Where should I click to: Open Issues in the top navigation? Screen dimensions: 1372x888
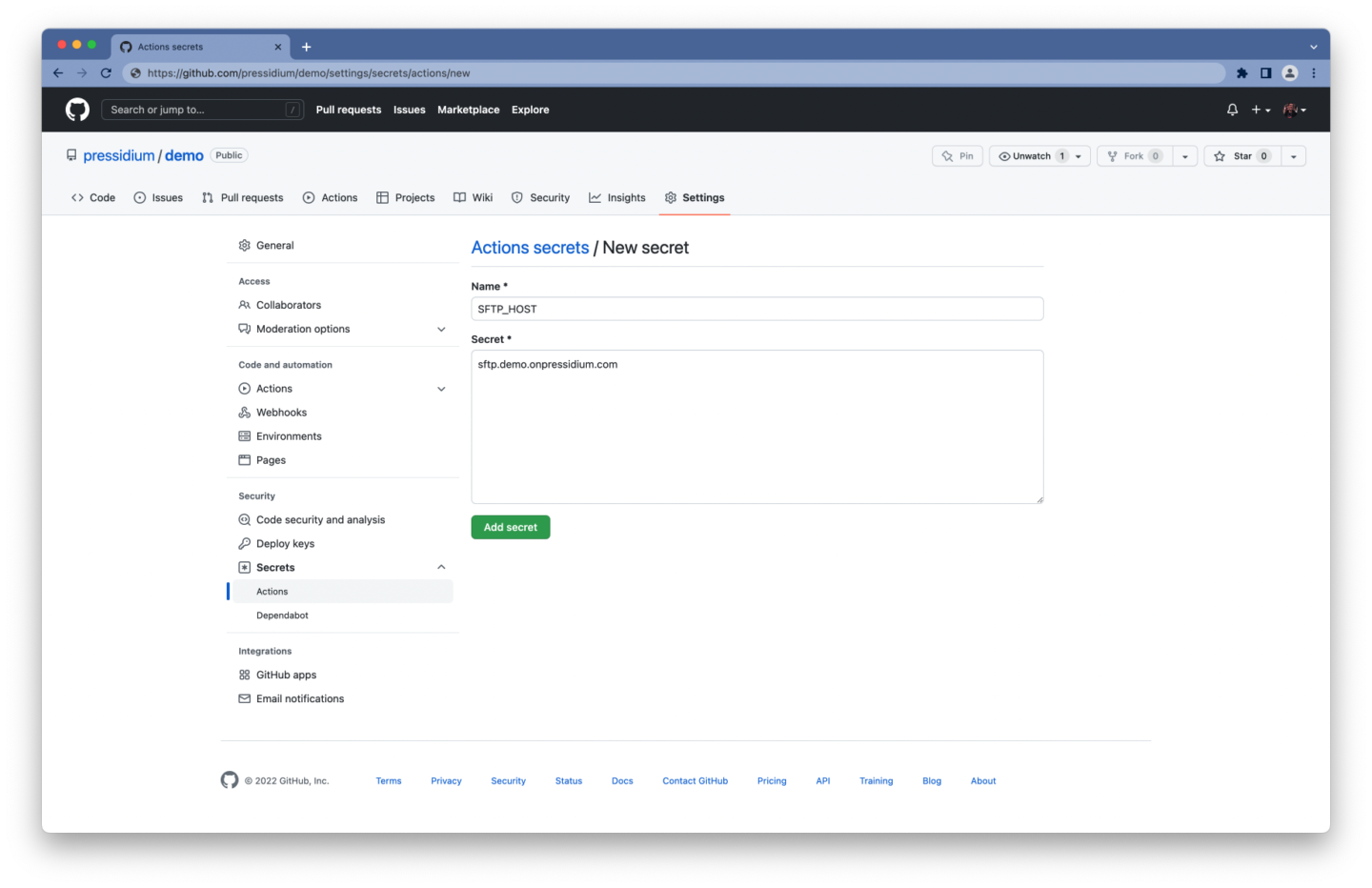click(x=410, y=110)
